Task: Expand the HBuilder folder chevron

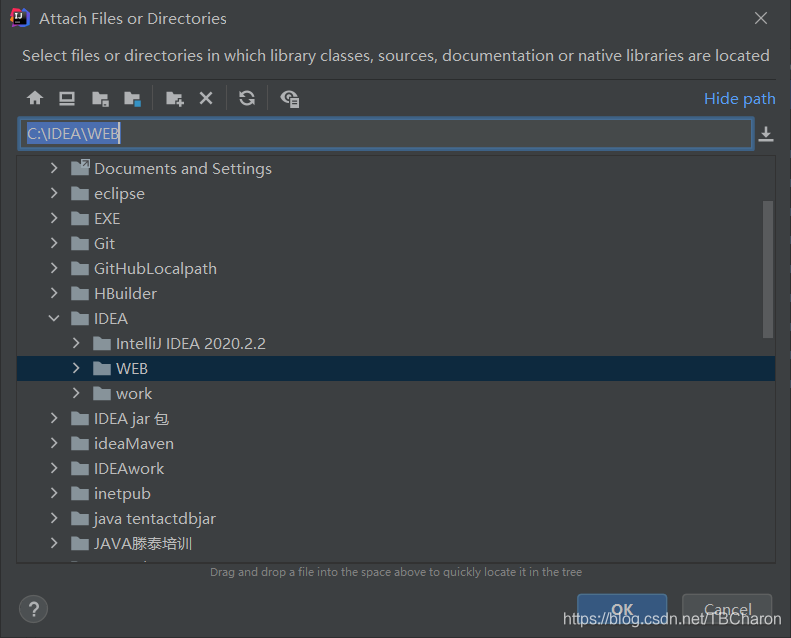Action: [x=54, y=293]
